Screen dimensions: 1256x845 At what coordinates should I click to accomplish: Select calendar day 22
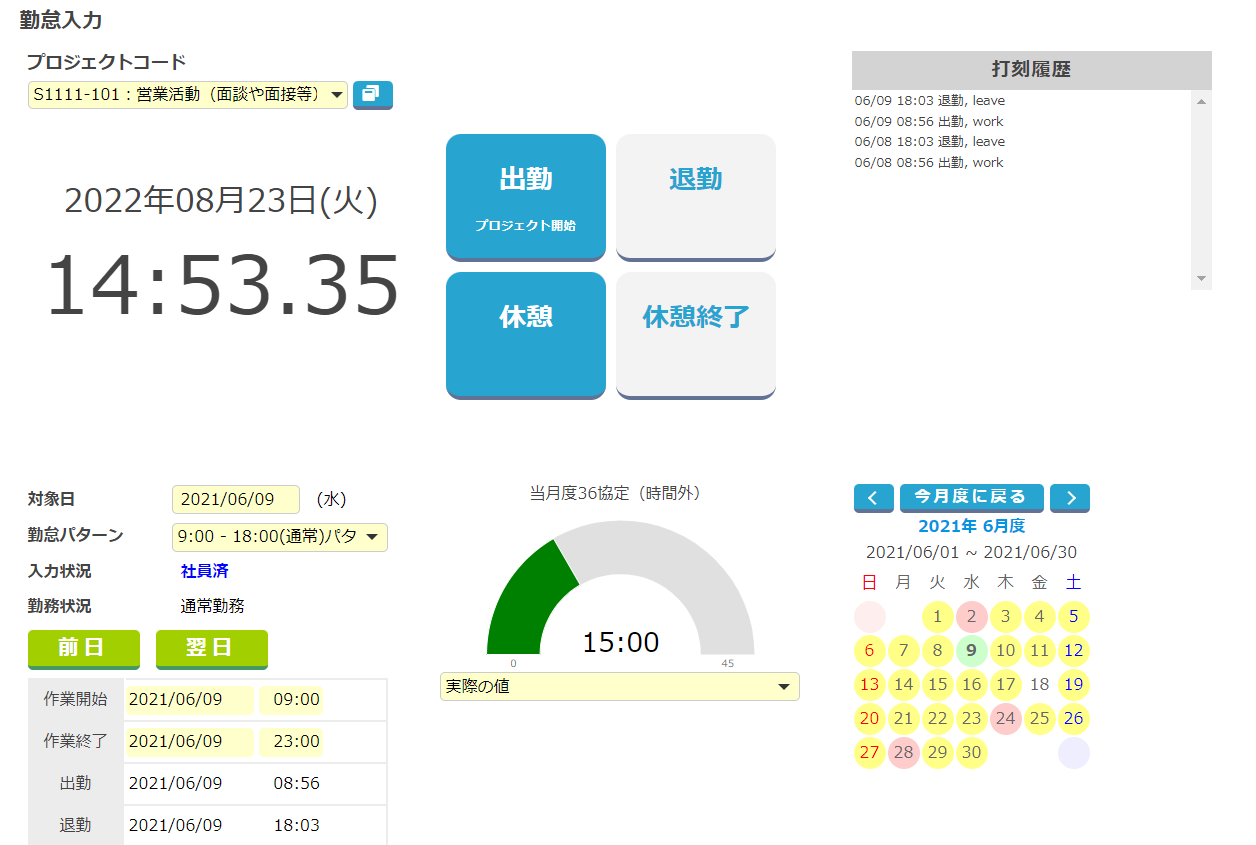click(x=938, y=719)
